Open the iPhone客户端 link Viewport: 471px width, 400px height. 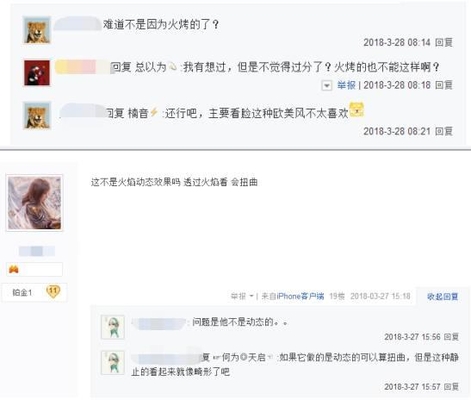tap(300, 296)
